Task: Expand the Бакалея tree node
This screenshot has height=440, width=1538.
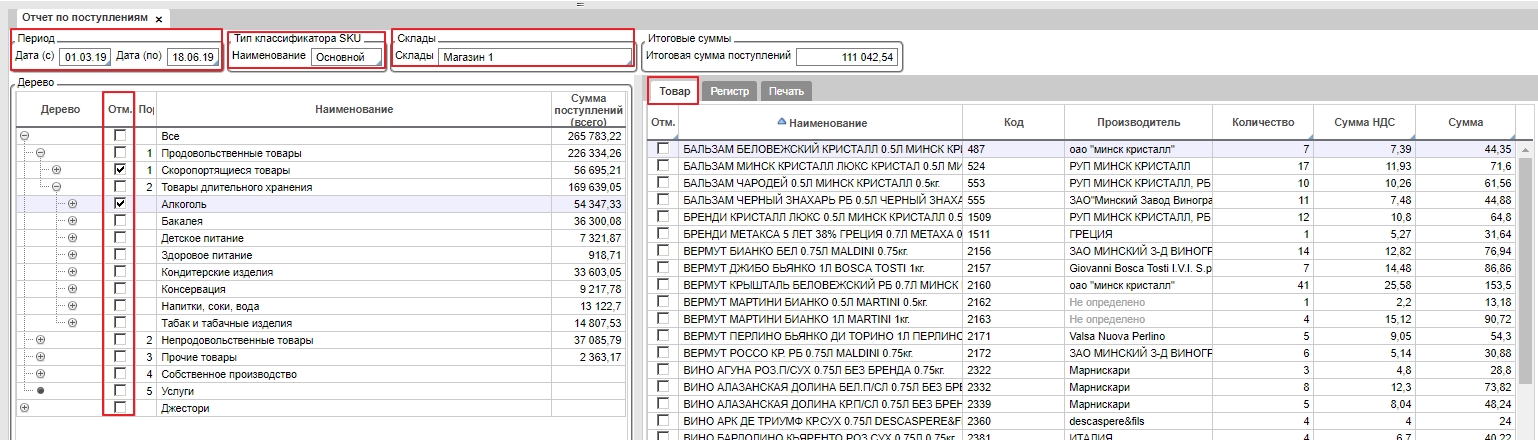Action: click(x=72, y=221)
